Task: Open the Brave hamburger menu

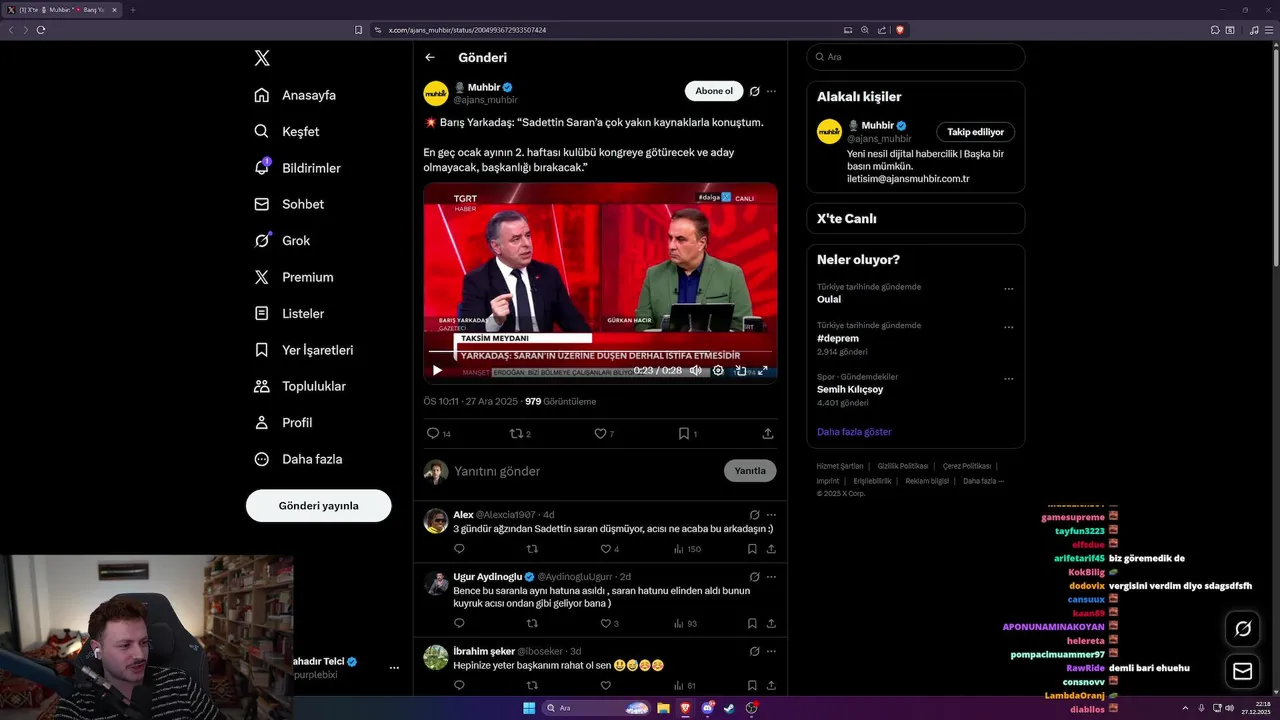Action: tap(1269, 30)
